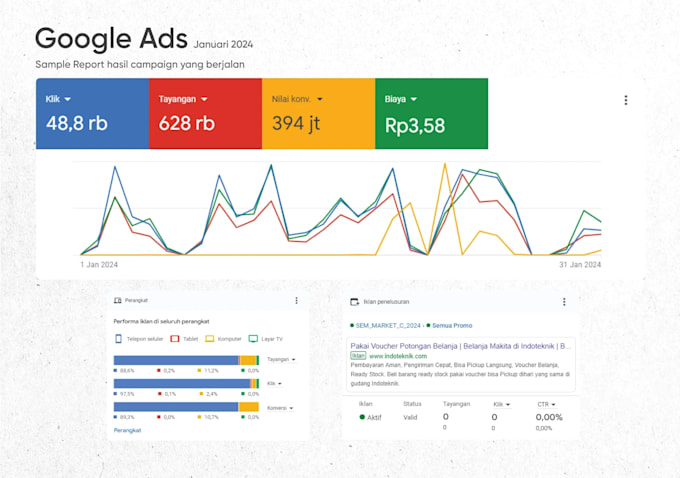Click the Layar TV legend icon

(x=253, y=339)
